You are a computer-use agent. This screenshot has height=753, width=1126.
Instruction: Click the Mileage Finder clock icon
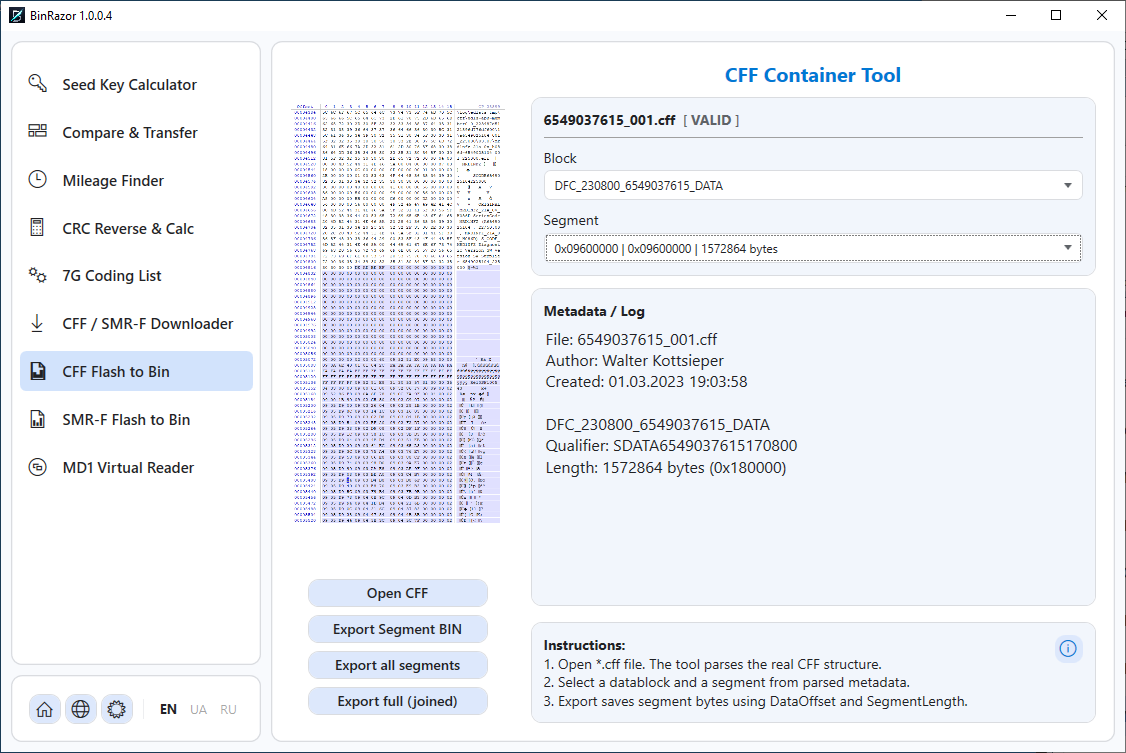click(37, 179)
